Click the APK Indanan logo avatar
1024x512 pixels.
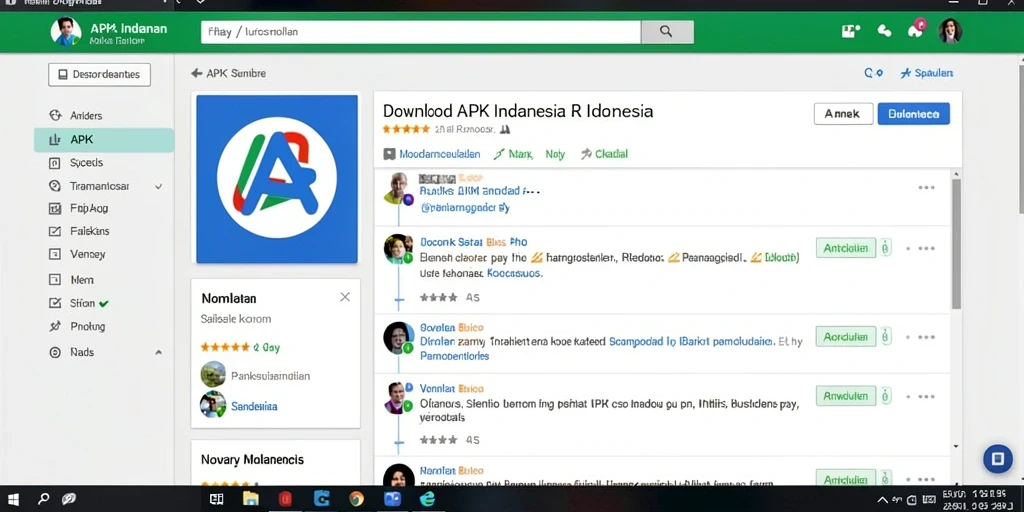pyautogui.click(x=66, y=31)
